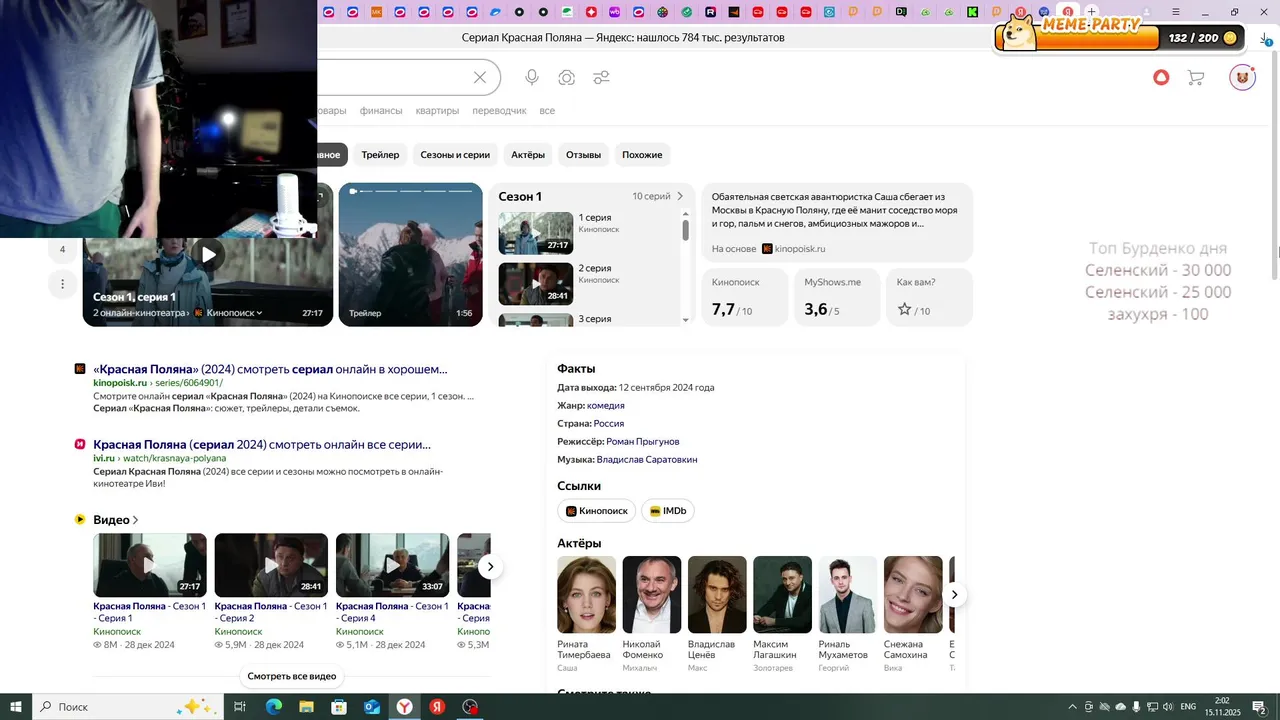This screenshot has height=720, width=1280.
Task: Open Task View on the taskbar
Action: (240, 706)
